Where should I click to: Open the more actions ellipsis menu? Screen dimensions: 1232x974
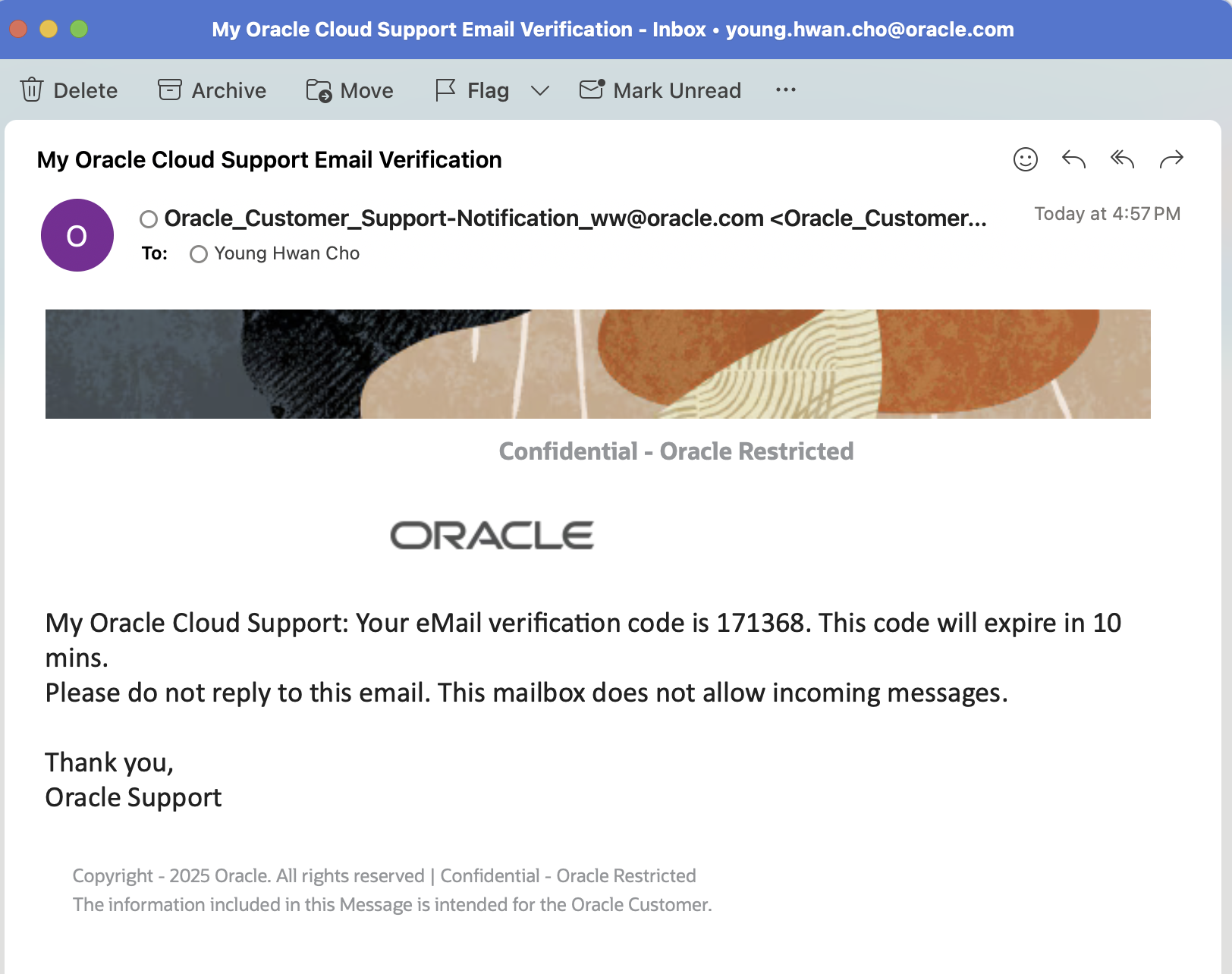[786, 90]
